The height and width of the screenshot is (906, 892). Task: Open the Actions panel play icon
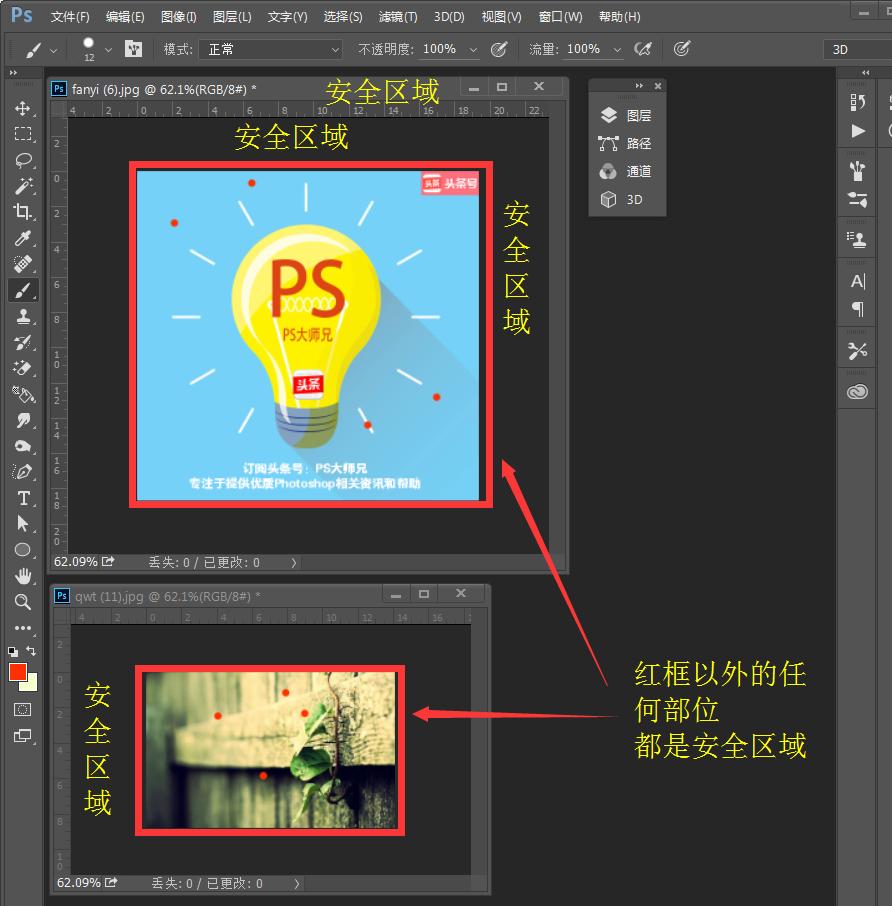pyautogui.click(x=857, y=131)
